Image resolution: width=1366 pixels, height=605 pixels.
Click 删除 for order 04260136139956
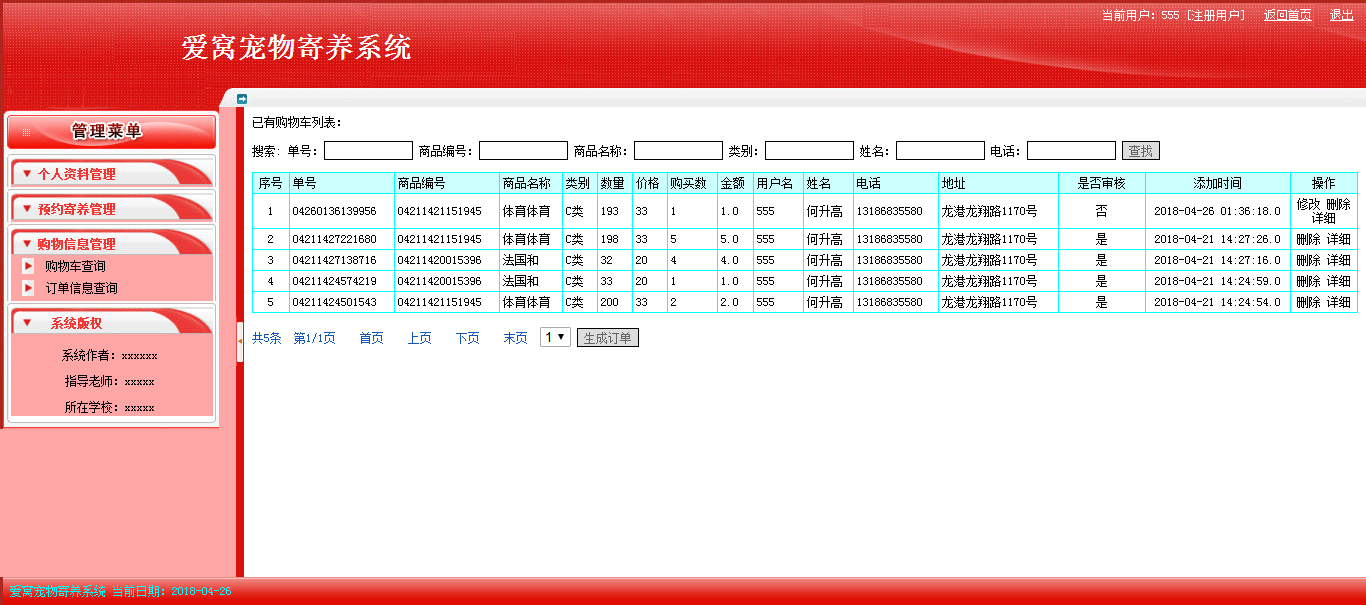[x=1339, y=204]
